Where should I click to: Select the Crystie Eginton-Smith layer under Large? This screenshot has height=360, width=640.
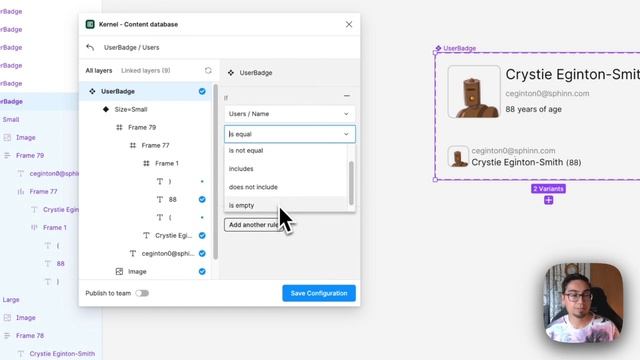pos(62,354)
